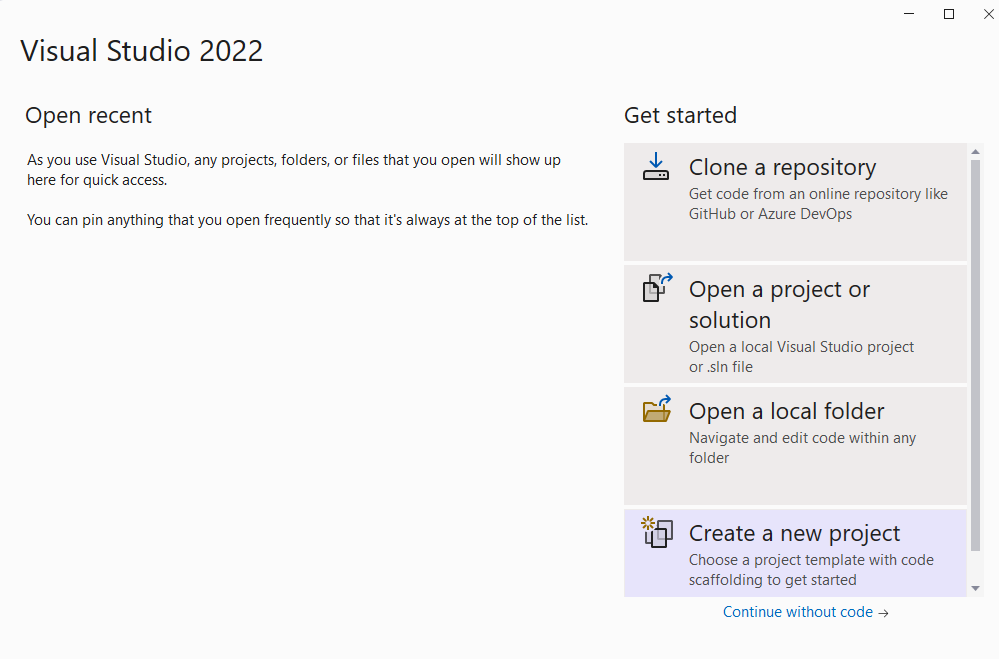Maximize the Visual Studio window
Image resolution: width=999 pixels, height=659 pixels.
point(948,13)
